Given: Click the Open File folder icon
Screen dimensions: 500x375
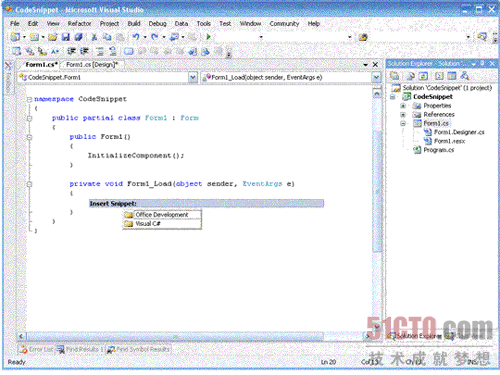Looking at the screenshot, I should 52,37.
